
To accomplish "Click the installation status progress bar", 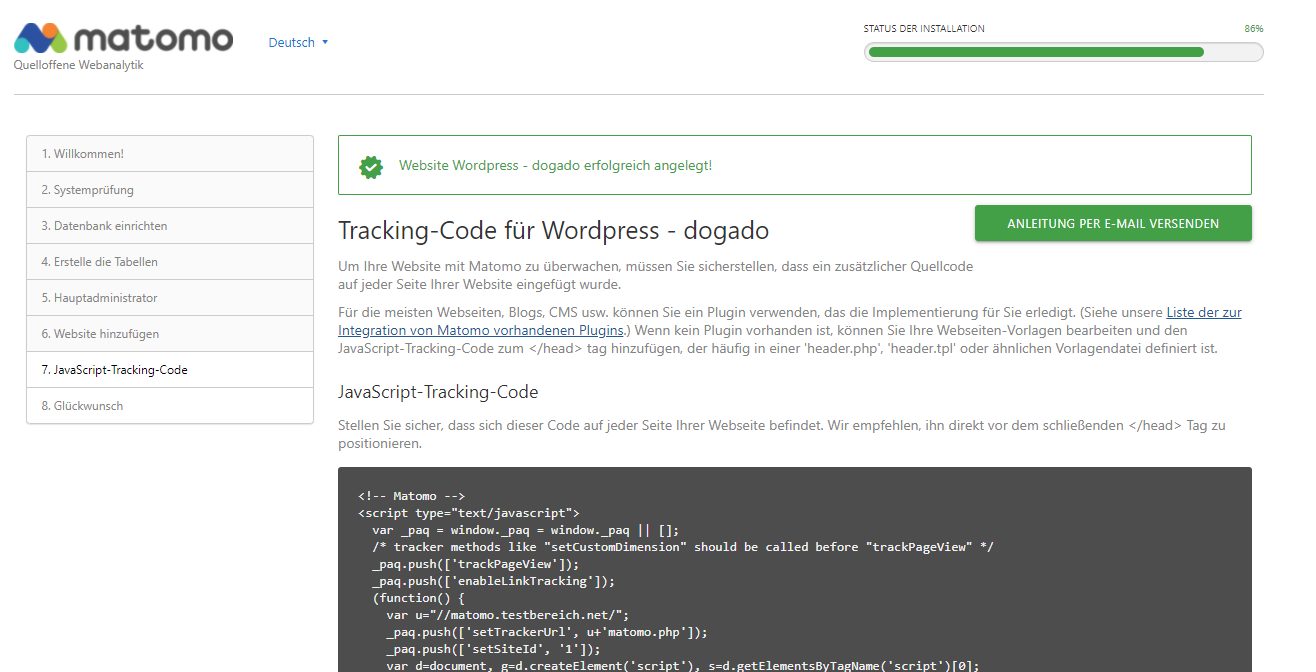I will pyautogui.click(x=1062, y=52).
